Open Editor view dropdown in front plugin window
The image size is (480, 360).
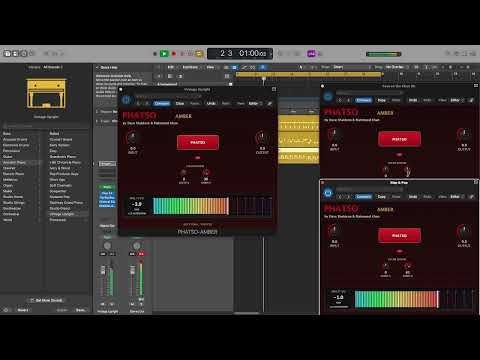[x=255, y=104]
